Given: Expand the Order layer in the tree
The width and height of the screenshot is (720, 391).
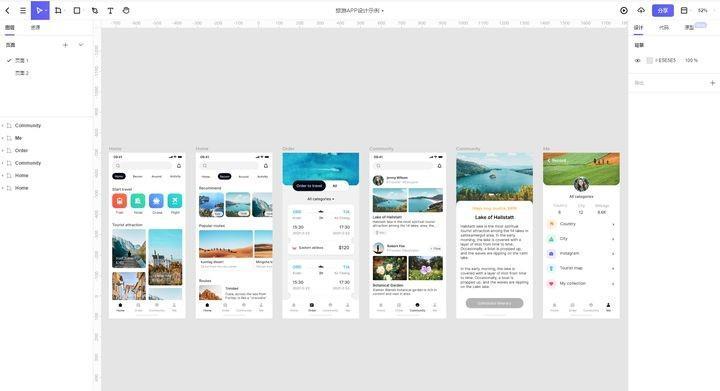Looking at the screenshot, I should 3,151.
